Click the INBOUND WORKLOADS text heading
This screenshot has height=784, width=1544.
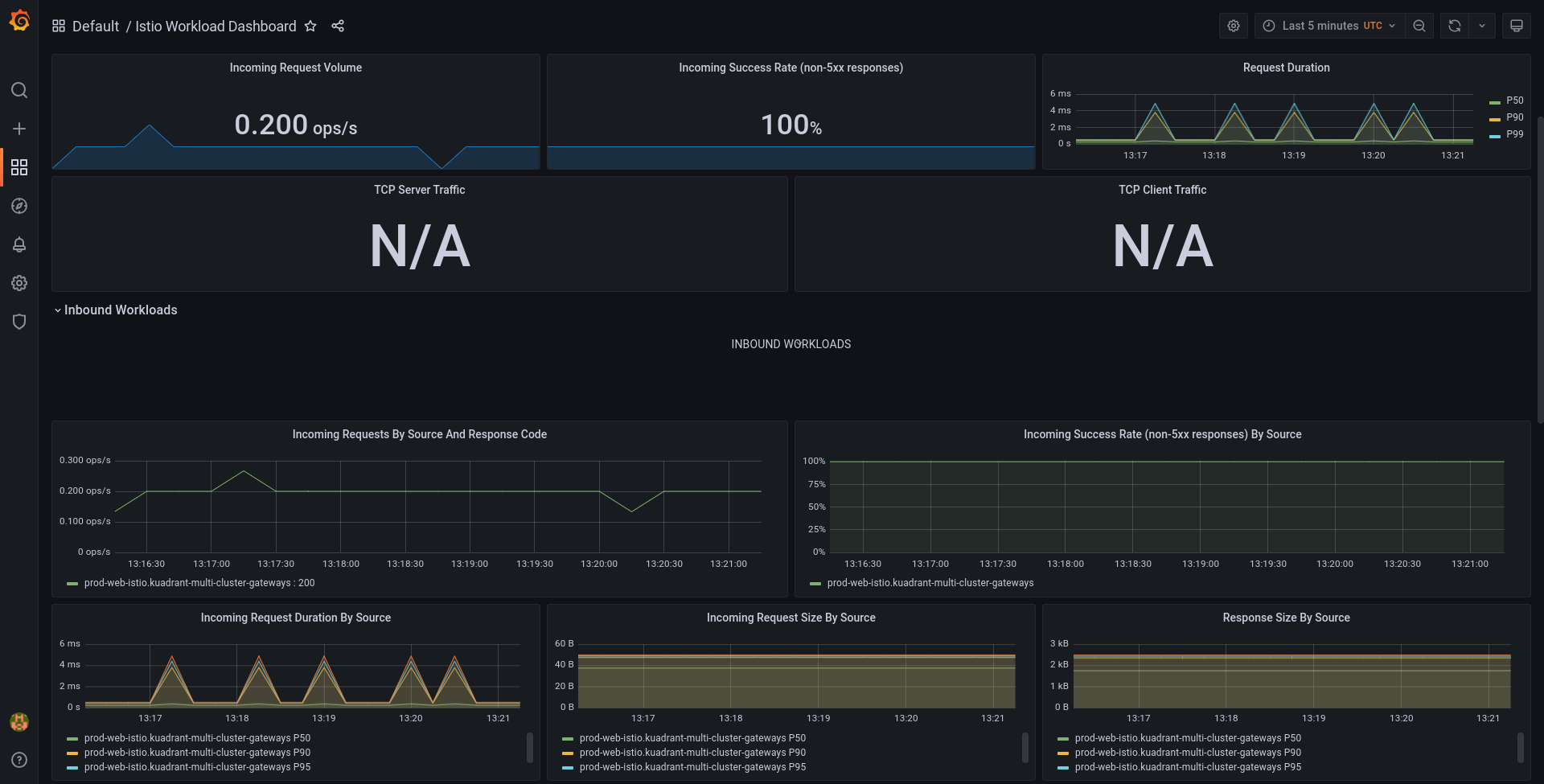coord(790,344)
